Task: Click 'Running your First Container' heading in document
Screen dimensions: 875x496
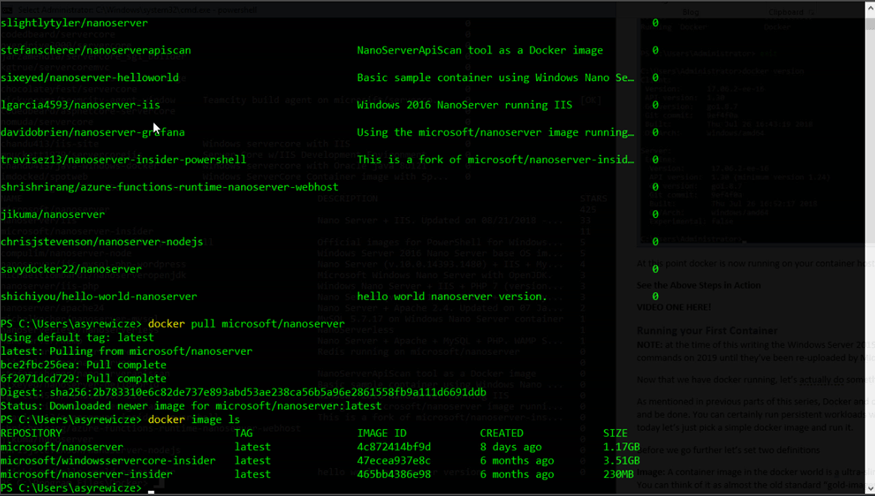Action: pyautogui.click(x=707, y=330)
